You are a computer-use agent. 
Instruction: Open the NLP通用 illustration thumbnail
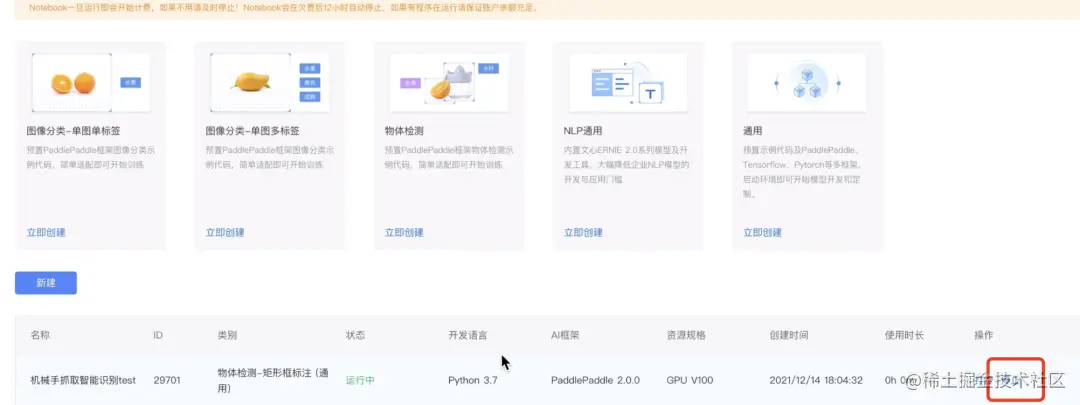pos(628,83)
